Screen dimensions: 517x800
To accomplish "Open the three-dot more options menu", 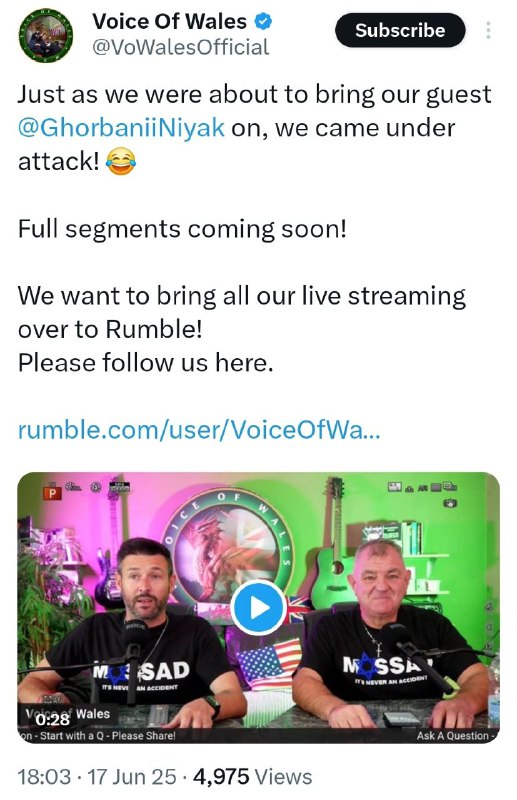I will tap(488, 30).
